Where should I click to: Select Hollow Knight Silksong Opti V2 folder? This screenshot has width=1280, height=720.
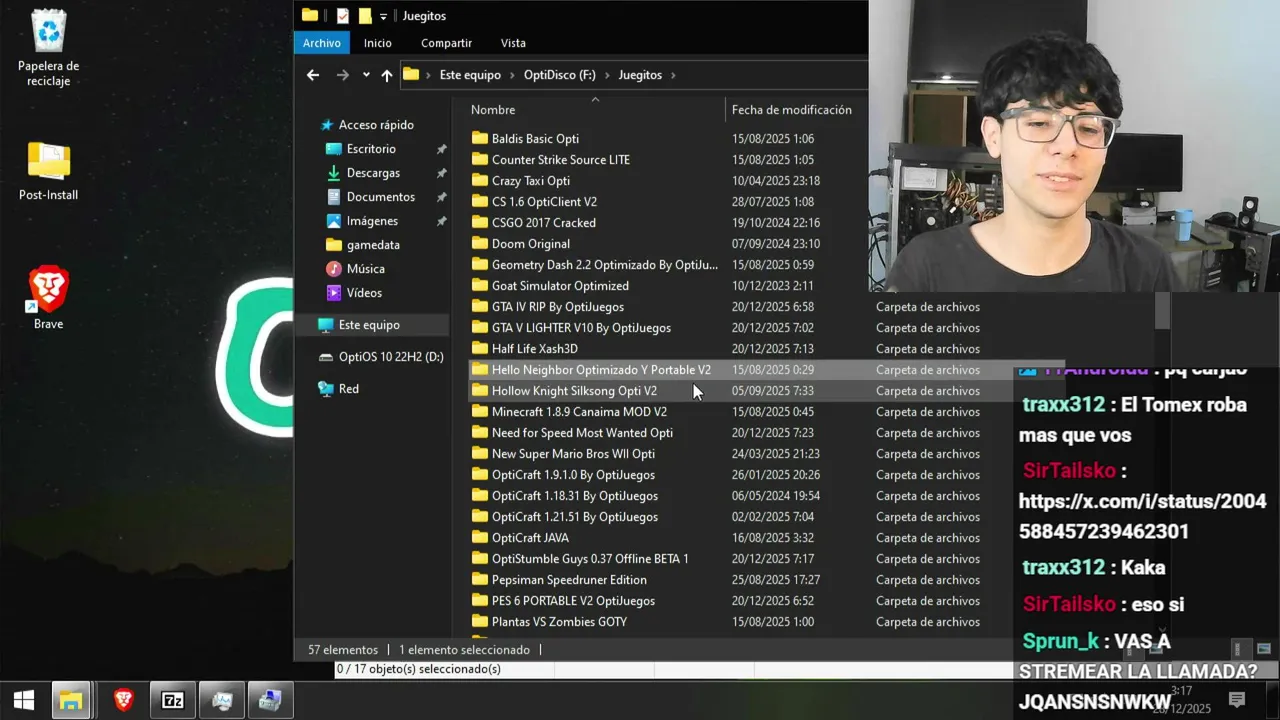coord(574,391)
